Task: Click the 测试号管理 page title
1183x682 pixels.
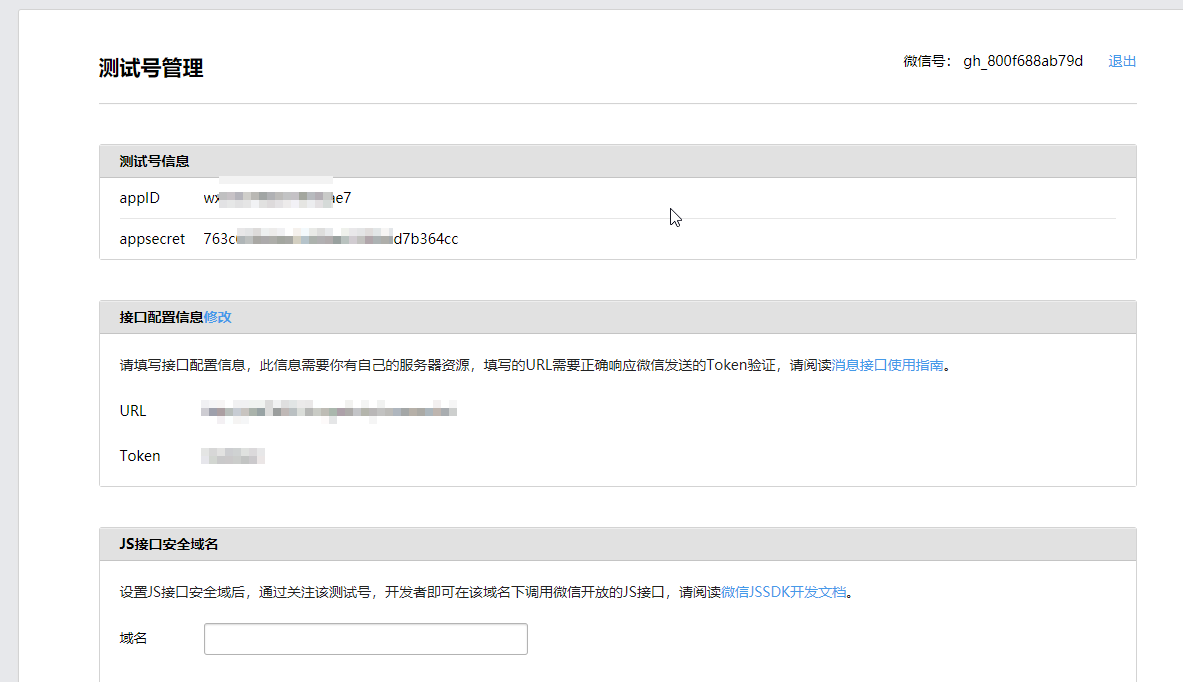Action: [151, 68]
